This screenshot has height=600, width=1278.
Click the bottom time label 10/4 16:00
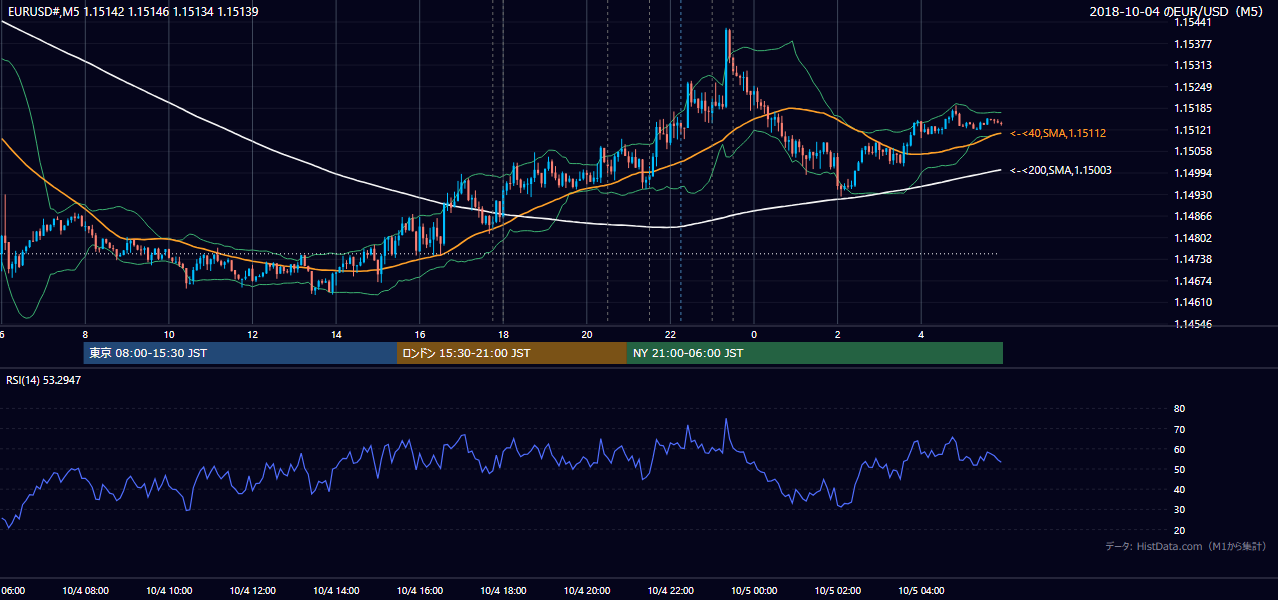420,591
